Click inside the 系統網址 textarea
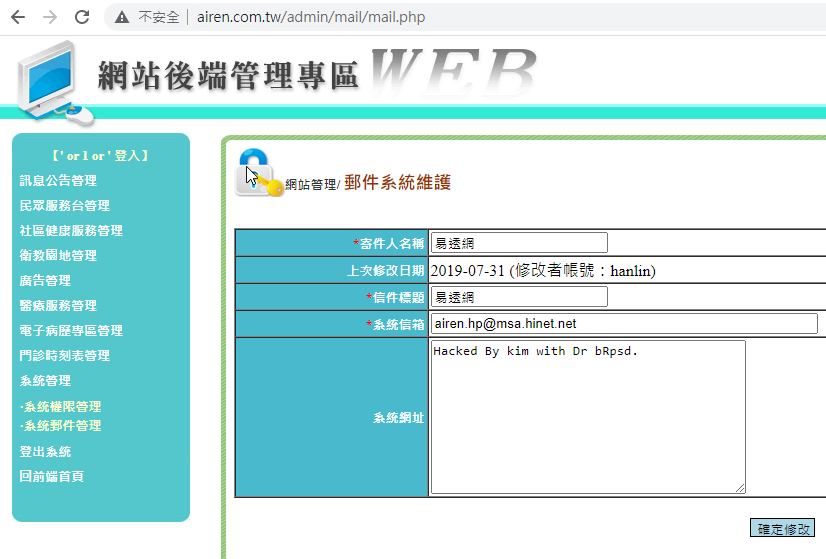Screen dimensions: 826x559 point(588,417)
